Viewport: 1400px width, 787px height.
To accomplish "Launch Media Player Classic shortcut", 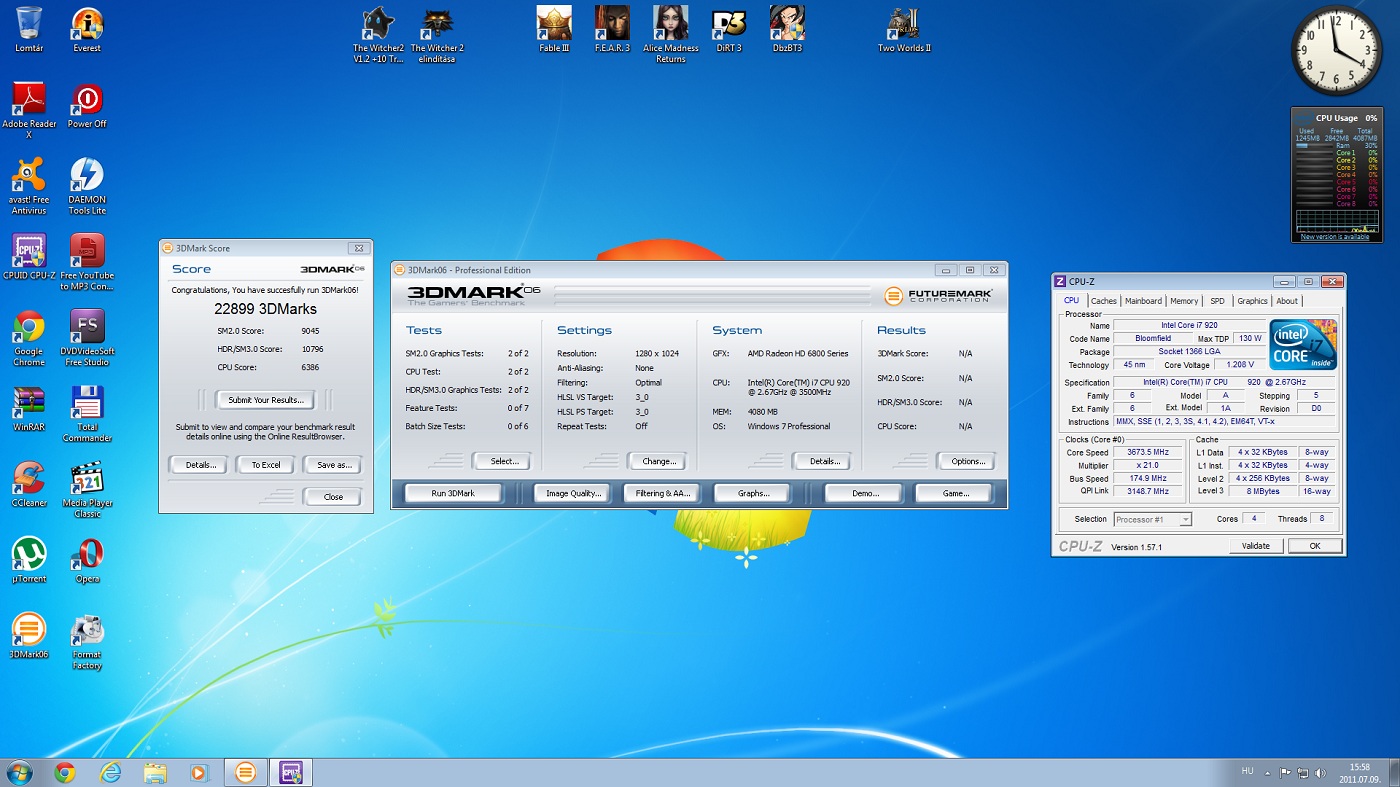I will point(87,490).
